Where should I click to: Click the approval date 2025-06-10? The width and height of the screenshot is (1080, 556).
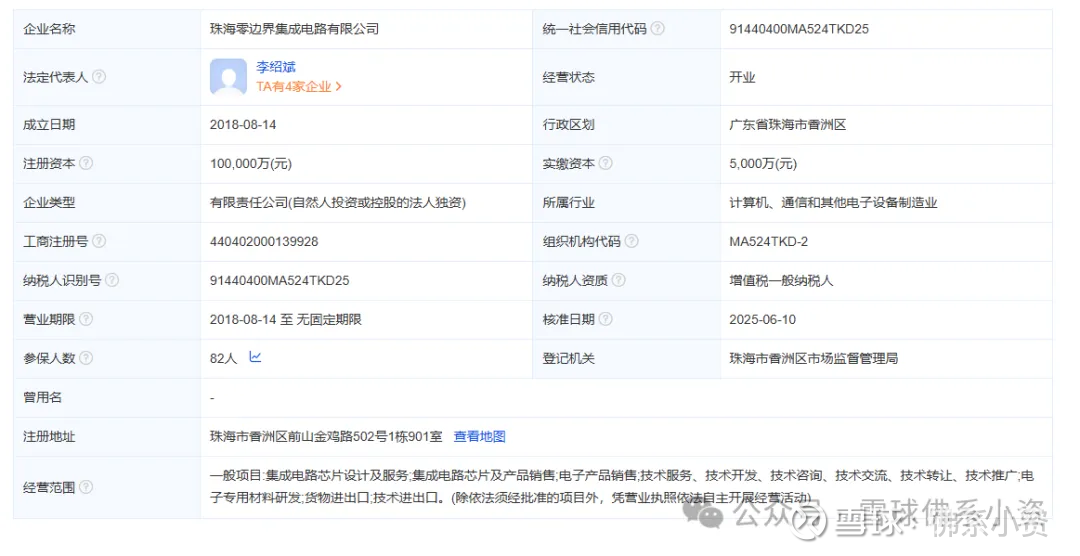[x=762, y=320]
